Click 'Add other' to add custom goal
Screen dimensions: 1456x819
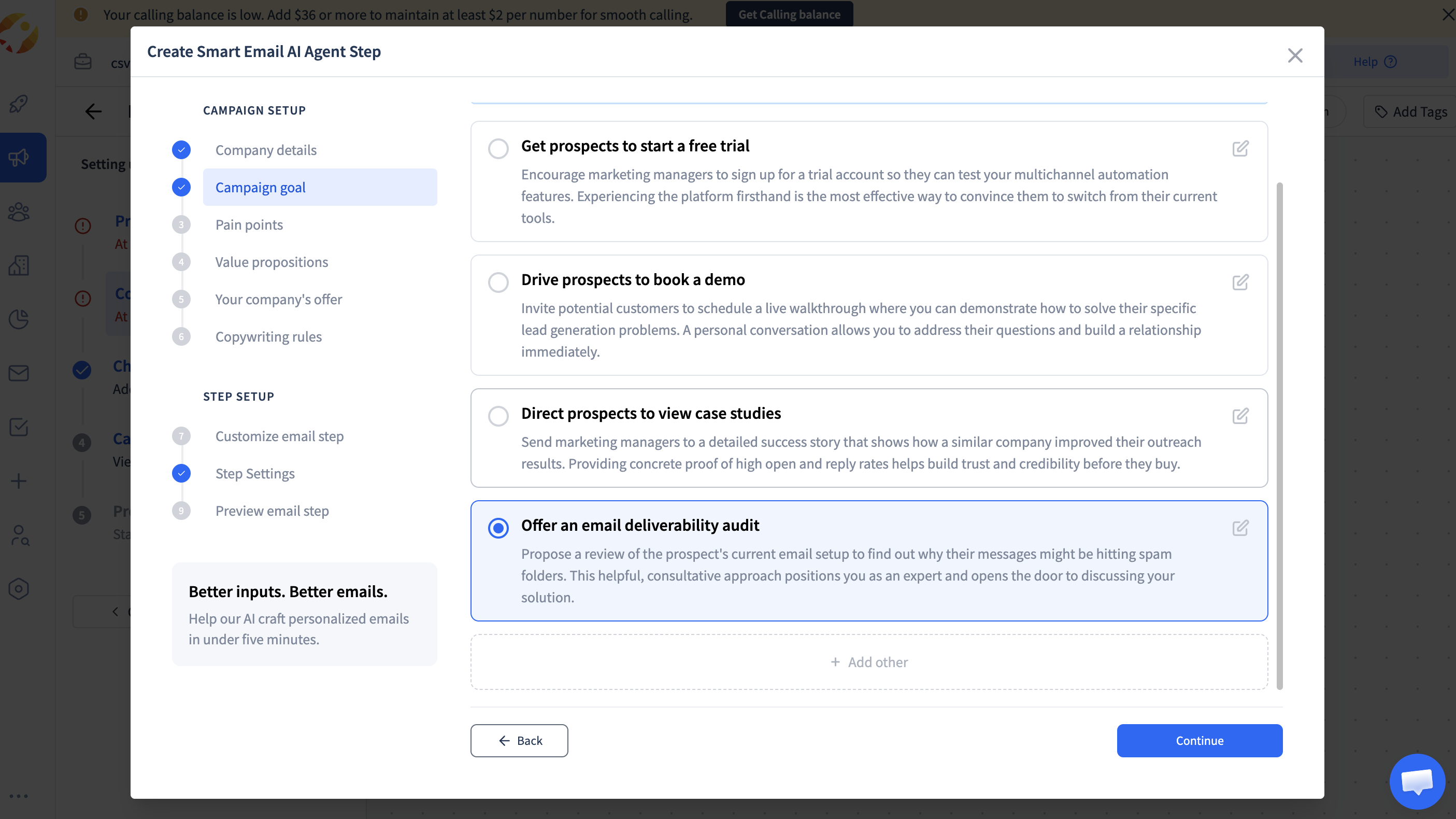click(x=869, y=662)
